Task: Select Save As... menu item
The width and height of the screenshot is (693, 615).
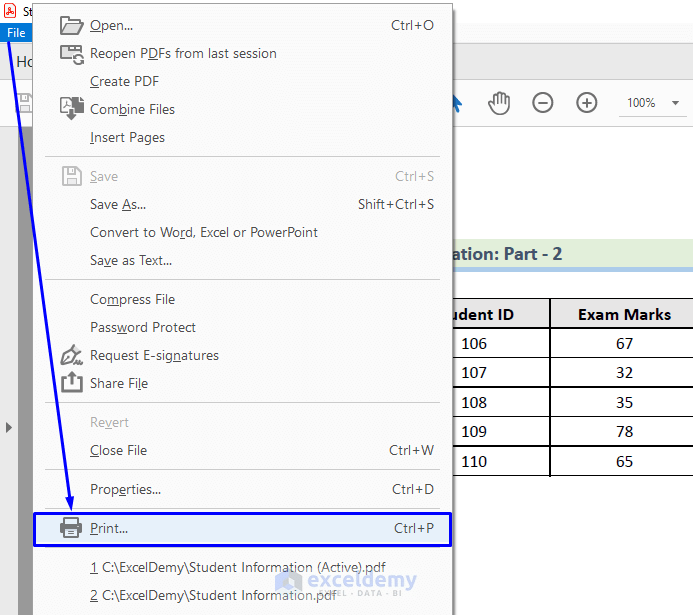Action: [243, 204]
